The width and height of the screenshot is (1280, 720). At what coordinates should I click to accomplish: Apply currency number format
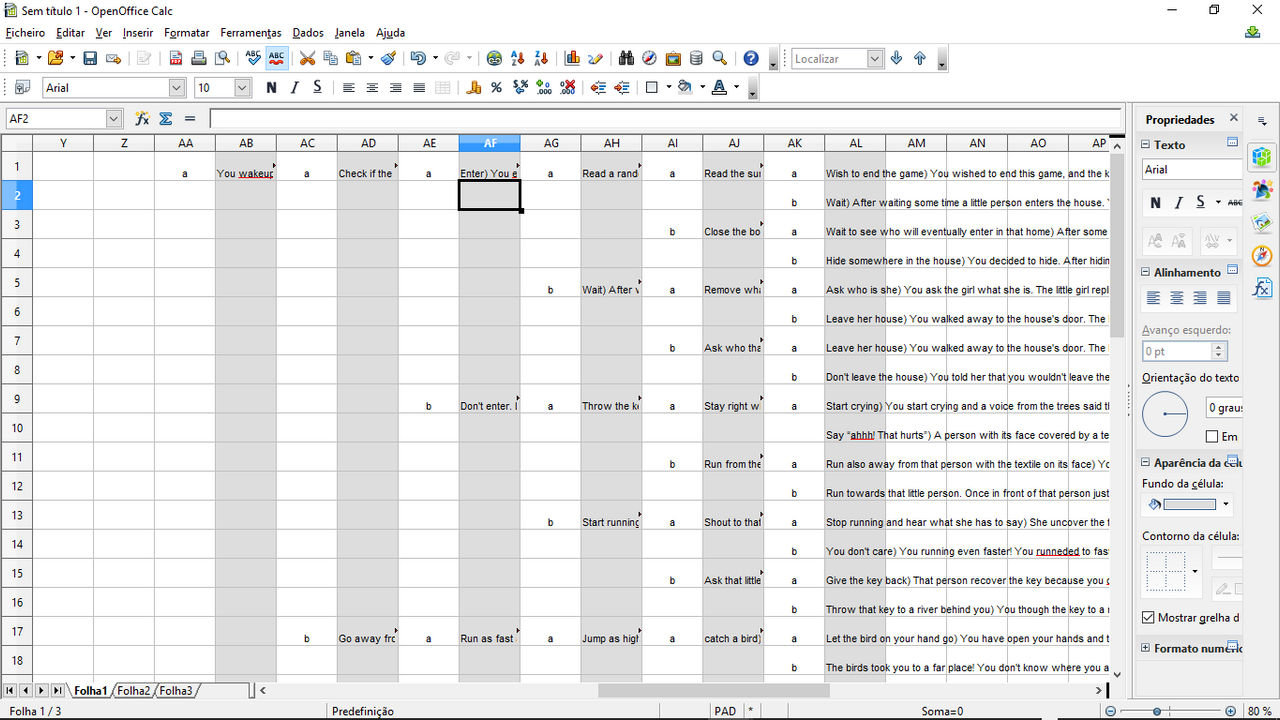click(474, 88)
